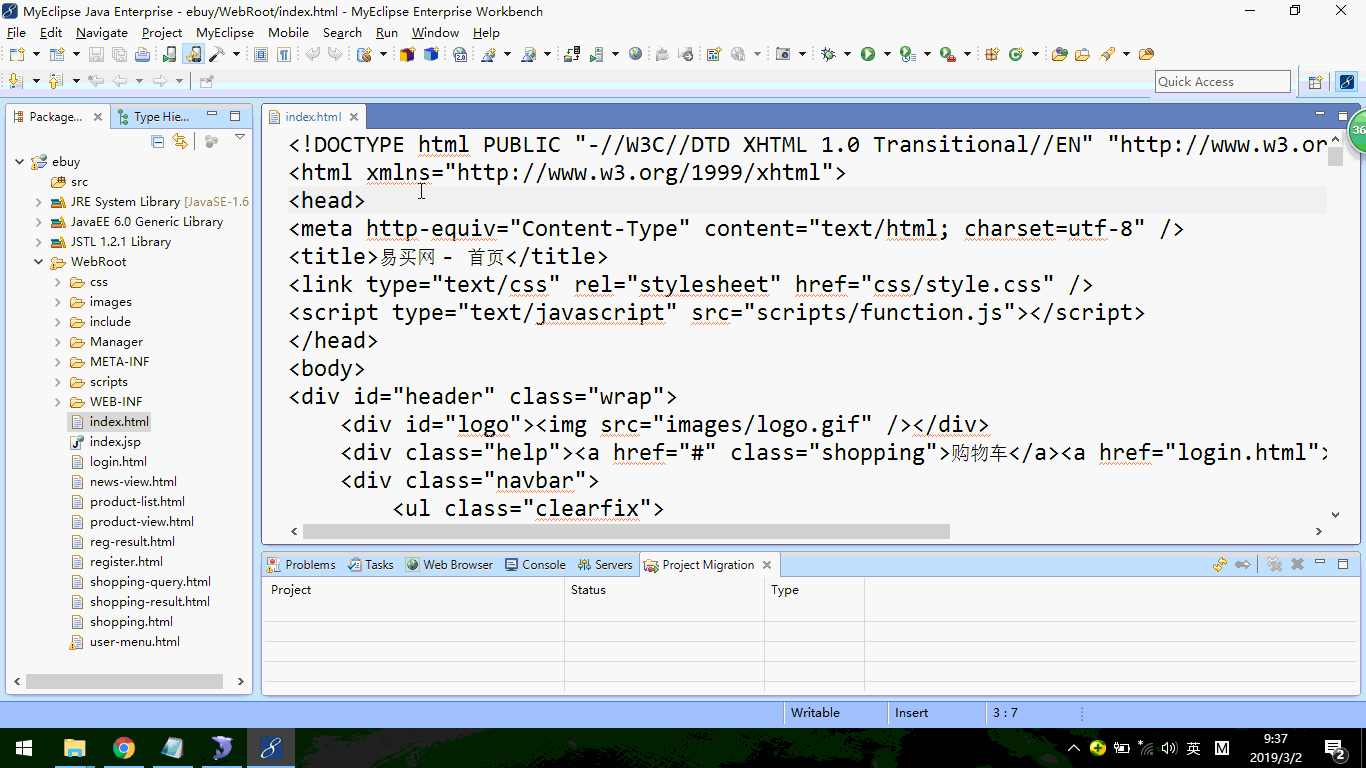Viewport: 1366px width, 768px height.
Task: Open the New file dropdown arrow
Action: coord(37,54)
